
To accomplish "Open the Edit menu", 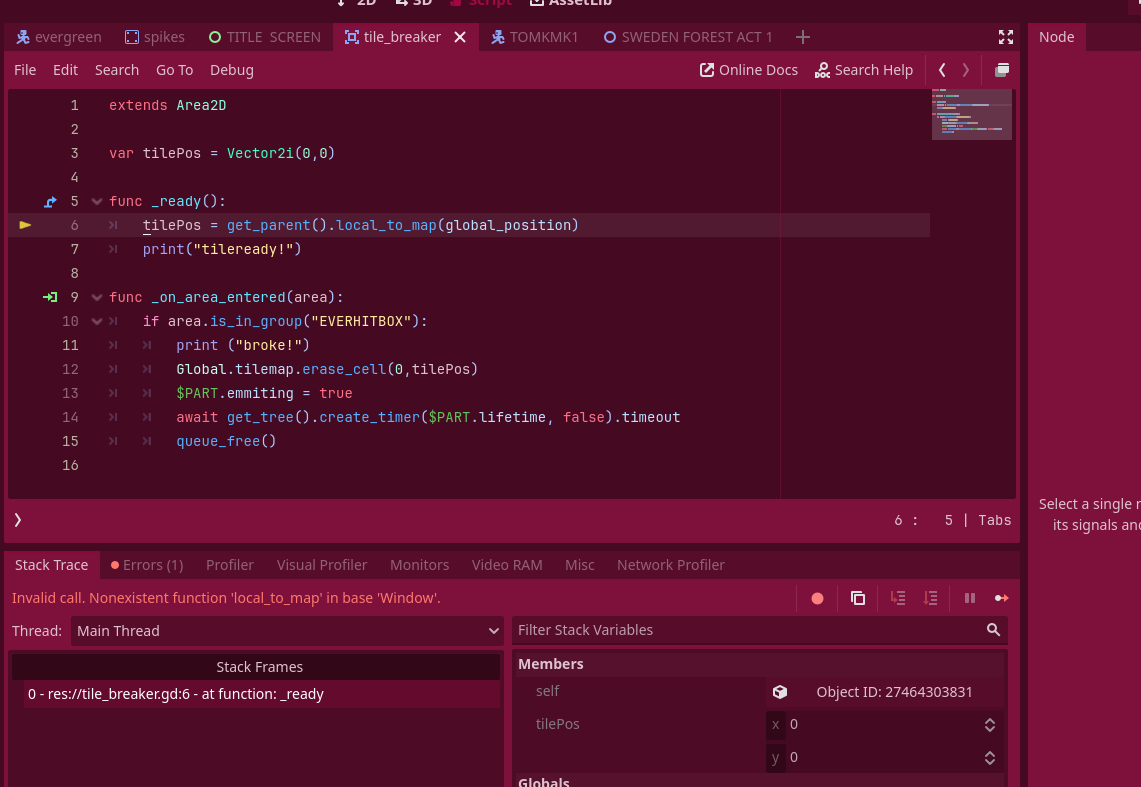I will 65,70.
